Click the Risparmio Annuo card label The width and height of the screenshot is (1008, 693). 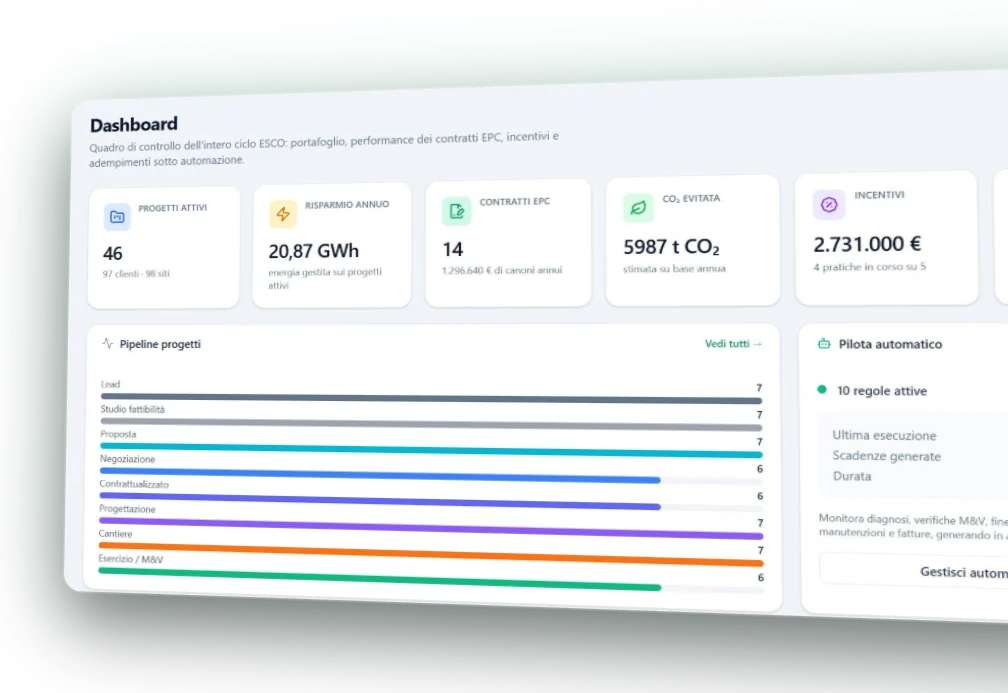[346, 205]
